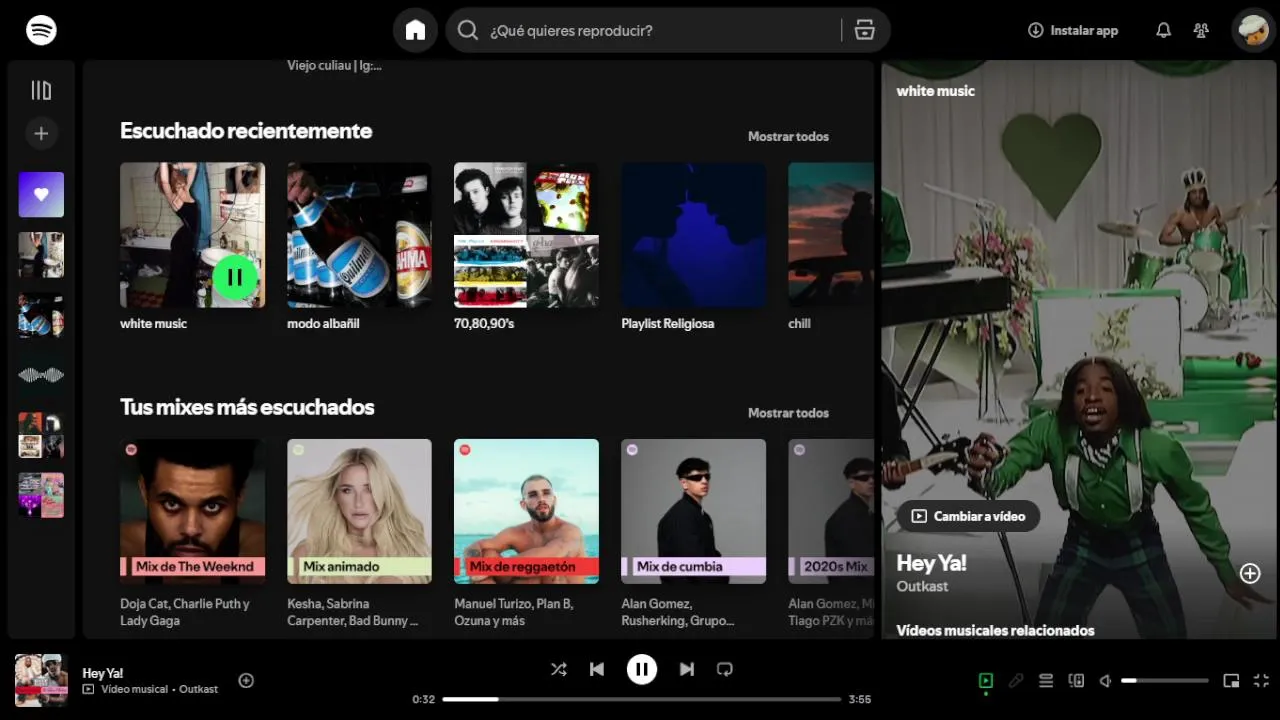
Task: Skip to the previous track
Action: point(597,669)
